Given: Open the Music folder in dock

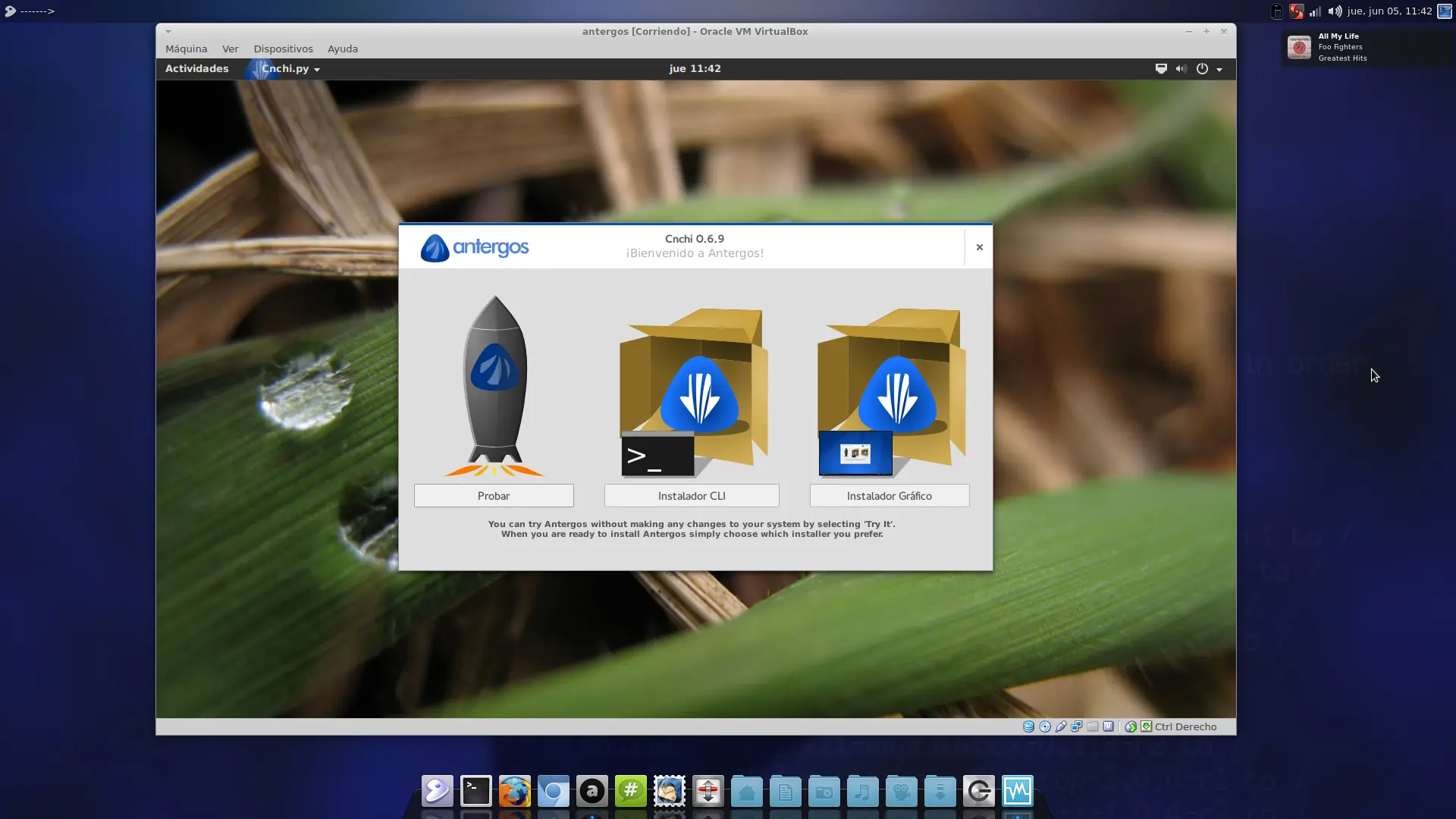Looking at the screenshot, I should tap(863, 791).
